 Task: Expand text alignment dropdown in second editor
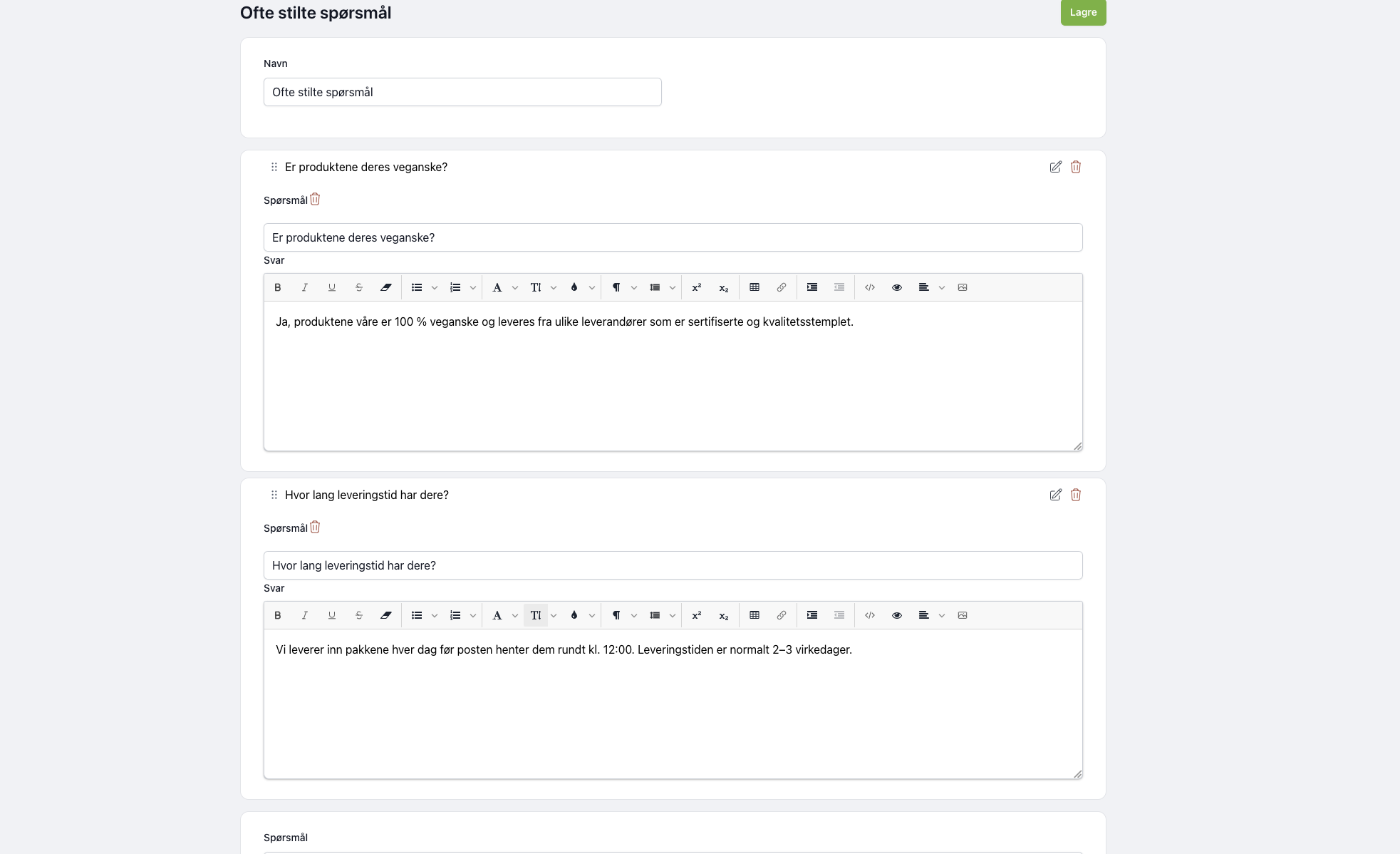pos(942,616)
